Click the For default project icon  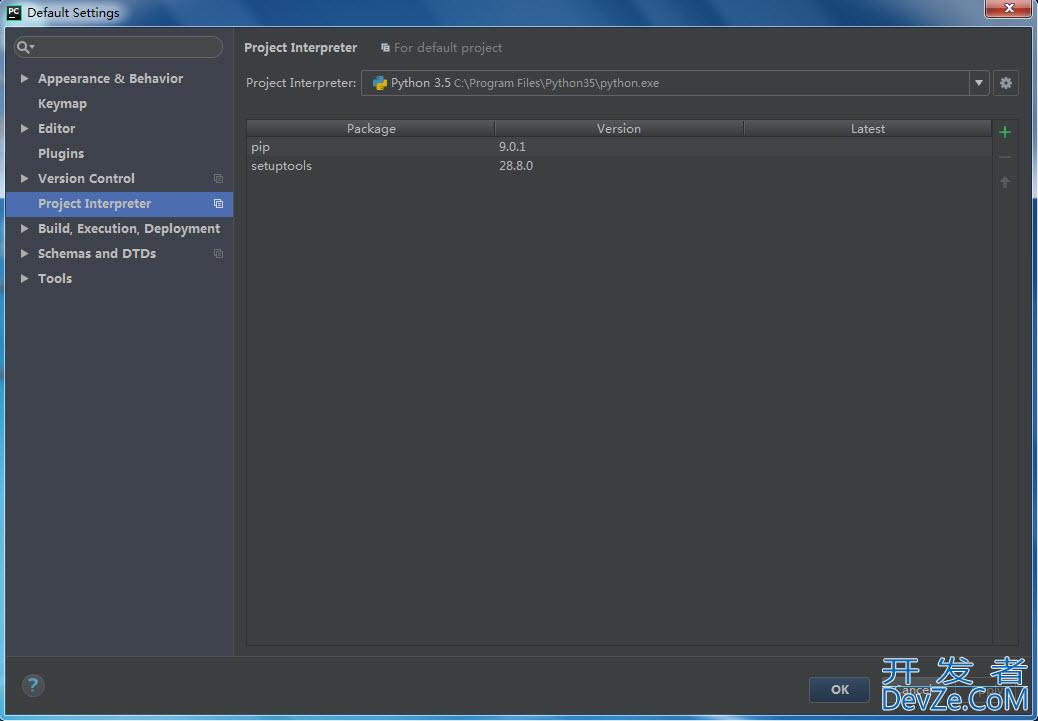coord(385,48)
